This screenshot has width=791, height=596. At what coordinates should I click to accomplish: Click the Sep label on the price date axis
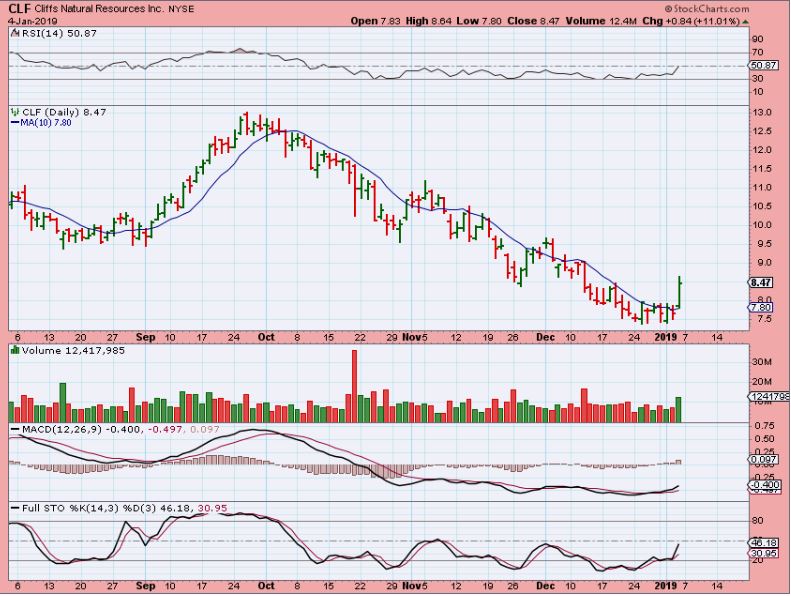[145, 337]
